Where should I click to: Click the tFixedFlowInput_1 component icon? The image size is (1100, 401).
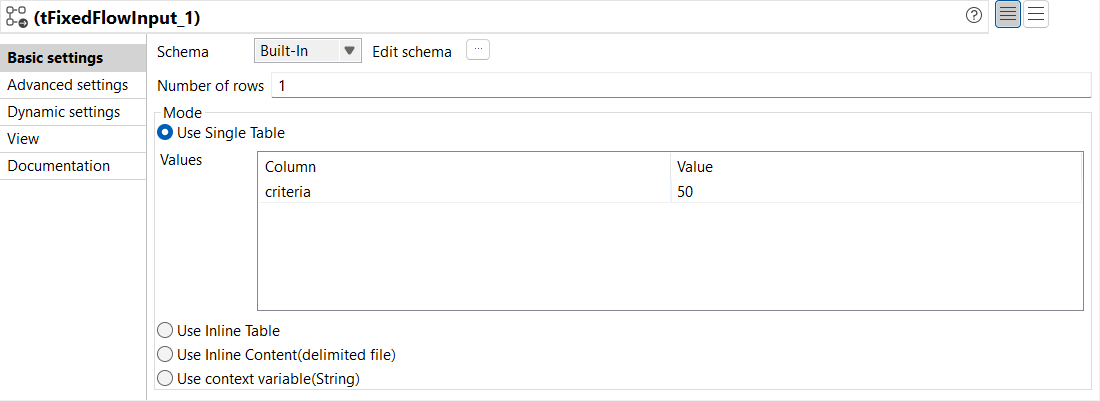tap(16, 18)
